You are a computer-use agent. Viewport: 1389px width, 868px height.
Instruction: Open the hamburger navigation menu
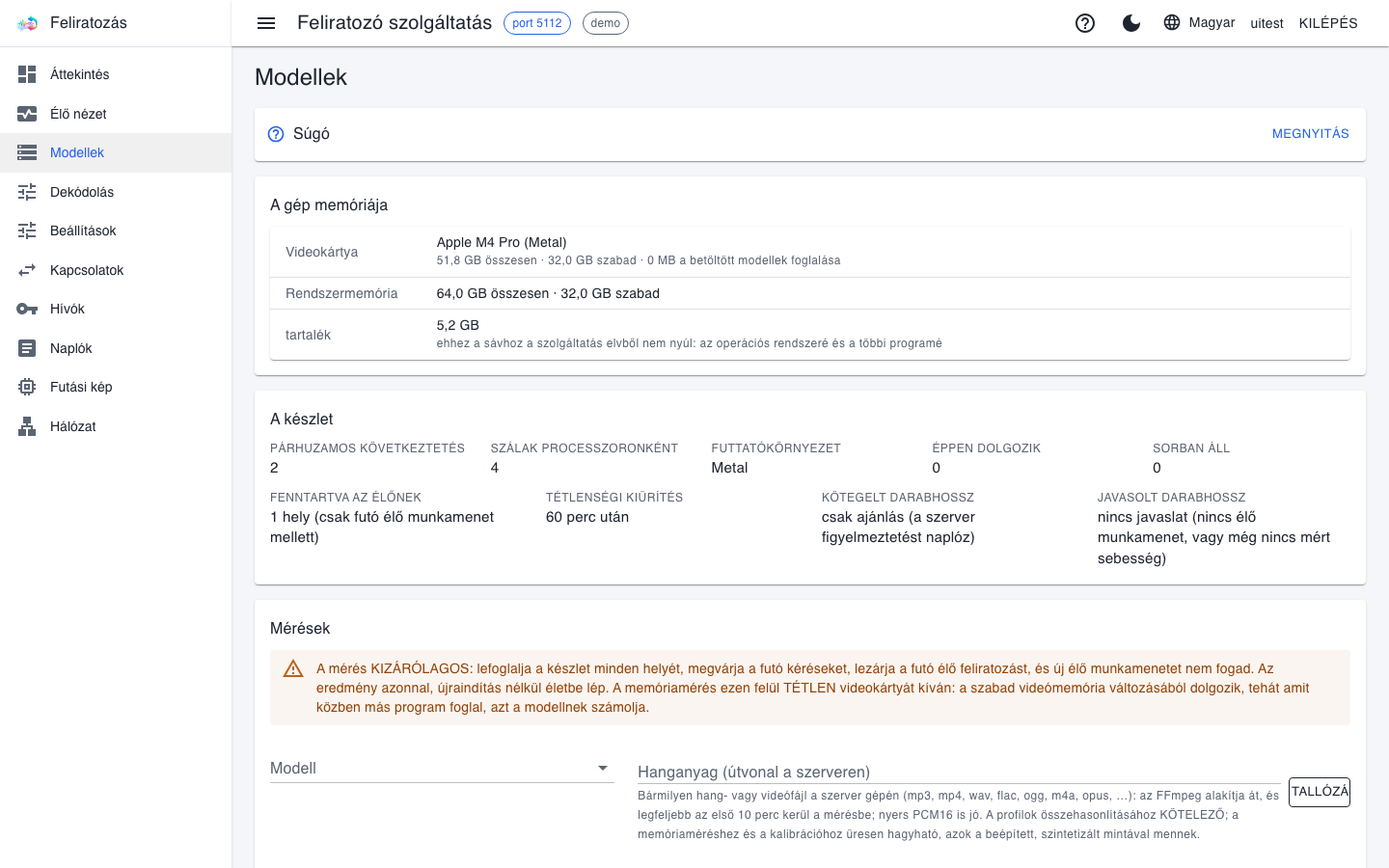click(266, 23)
